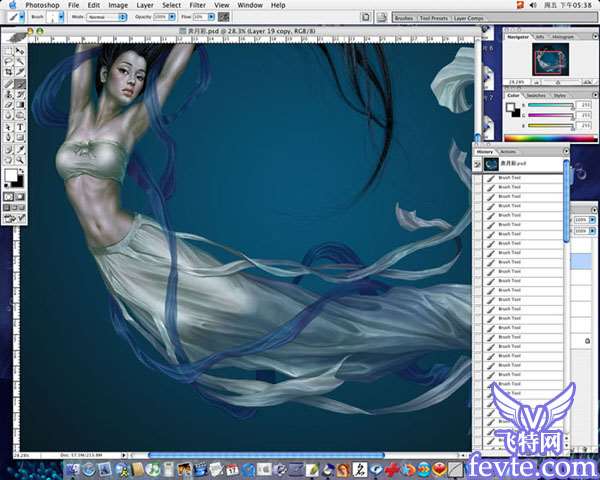This screenshot has width=600, height=480.
Task: Open the Image menu
Action: tap(118, 5)
